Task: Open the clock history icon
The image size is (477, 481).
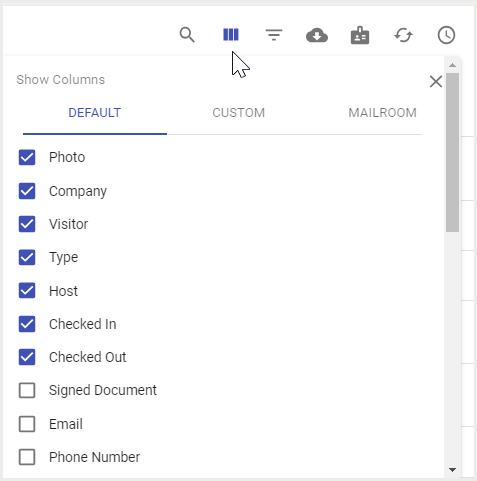Action: pos(446,35)
